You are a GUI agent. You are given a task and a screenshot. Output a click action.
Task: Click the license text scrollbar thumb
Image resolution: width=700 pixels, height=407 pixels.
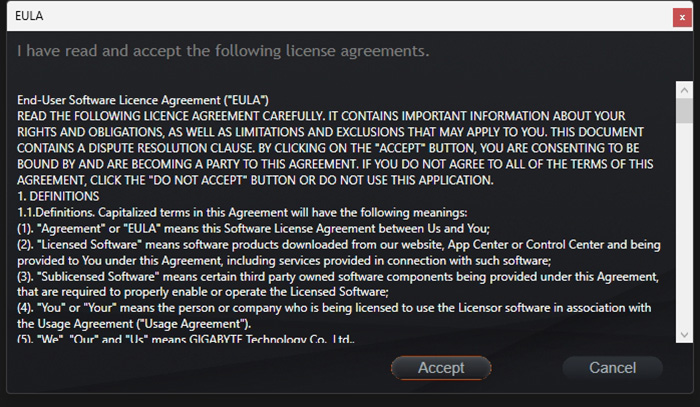tap(684, 111)
